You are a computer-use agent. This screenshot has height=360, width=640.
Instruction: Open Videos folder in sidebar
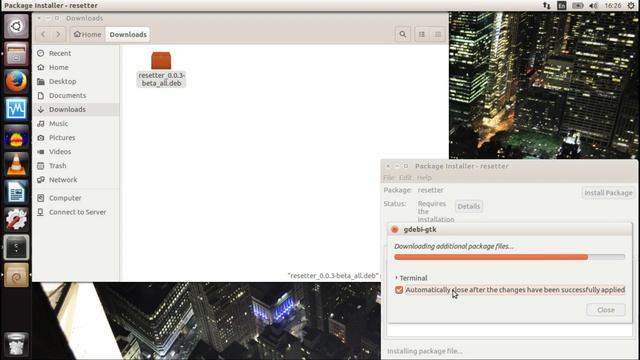click(76, 151)
